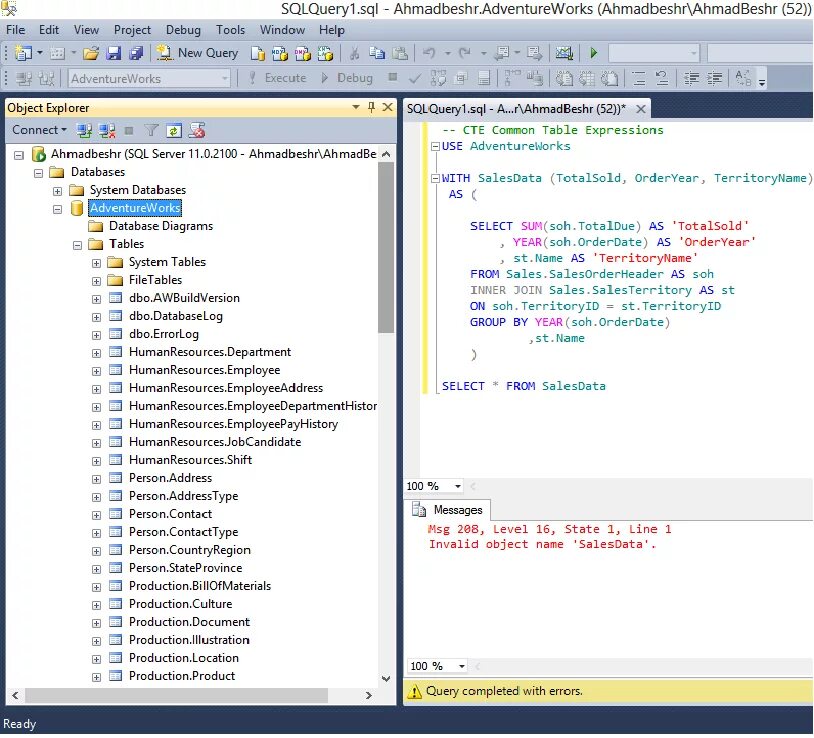Image resolution: width=814 pixels, height=738 pixels.
Task: Open the AdventureWorks database dropdown
Action: pos(225,79)
